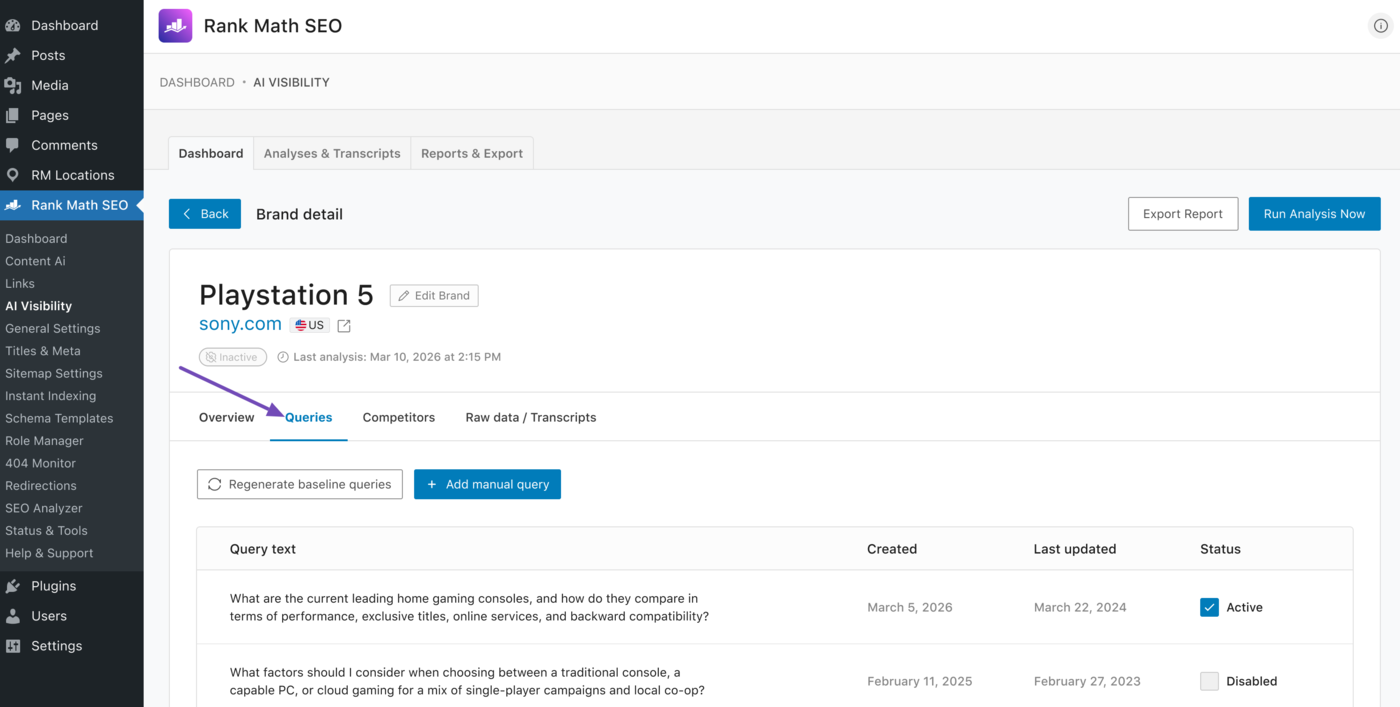Open 404 Monitor submenu item

coord(40,463)
